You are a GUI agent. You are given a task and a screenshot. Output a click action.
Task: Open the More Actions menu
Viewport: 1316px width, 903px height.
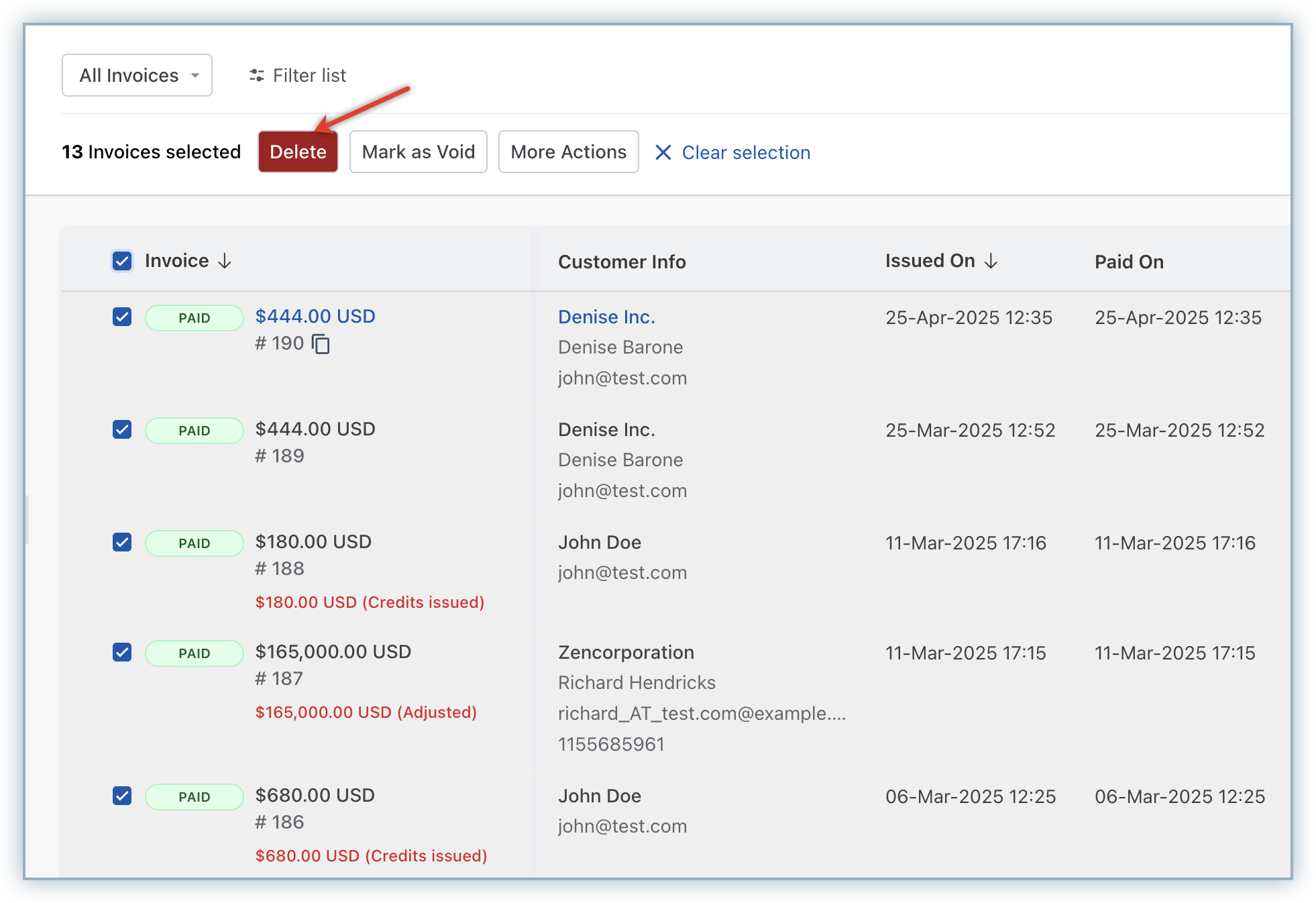[x=568, y=152]
